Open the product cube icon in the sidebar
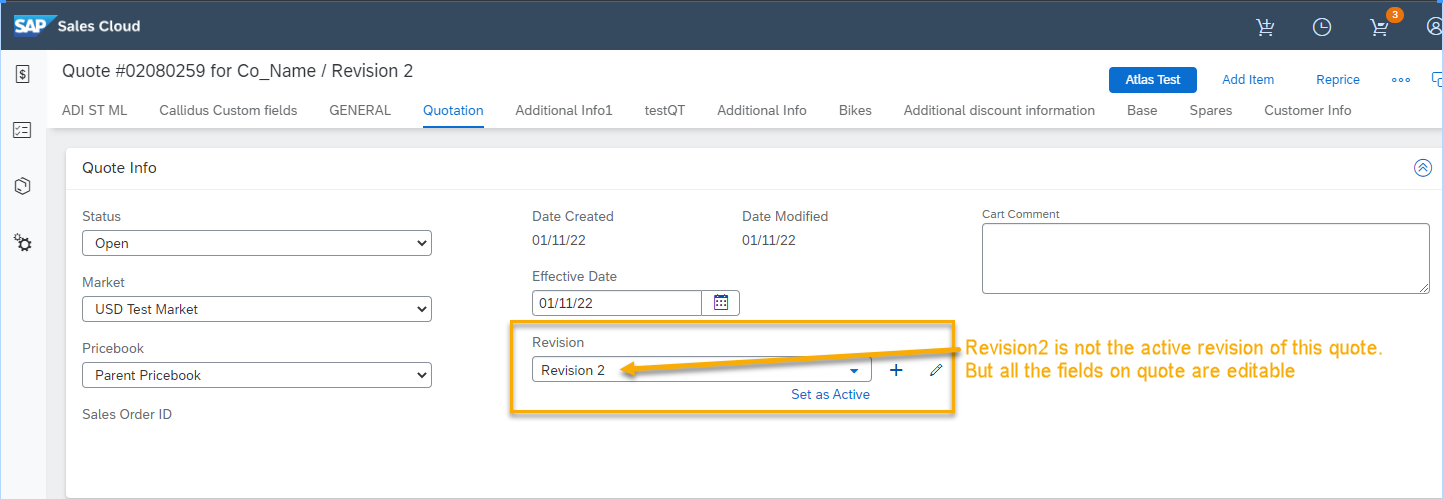The height and width of the screenshot is (499, 1443). pos(23,186)
